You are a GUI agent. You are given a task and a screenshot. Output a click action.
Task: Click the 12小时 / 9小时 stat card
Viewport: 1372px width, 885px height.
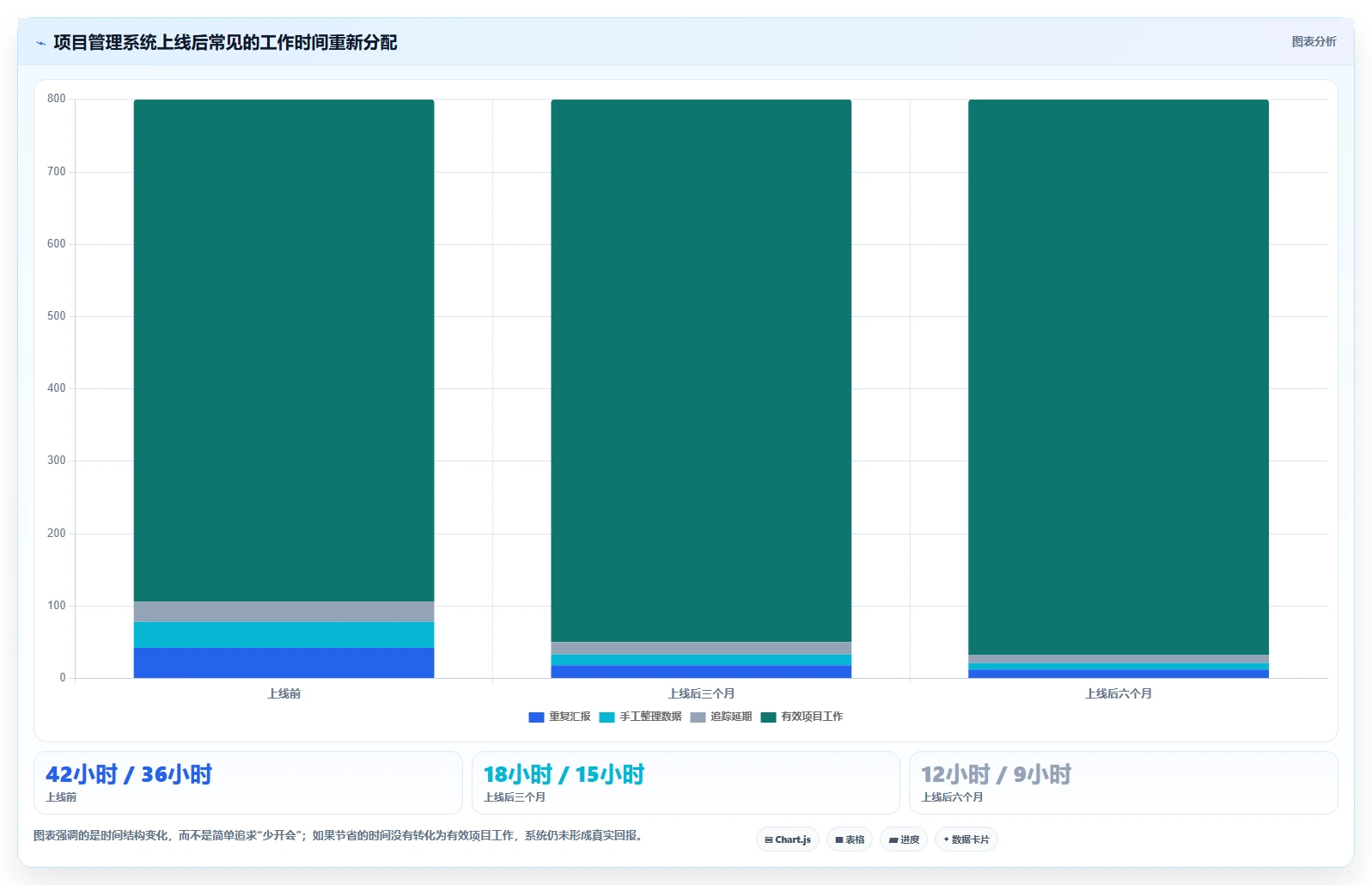(x=1124, y=783)
